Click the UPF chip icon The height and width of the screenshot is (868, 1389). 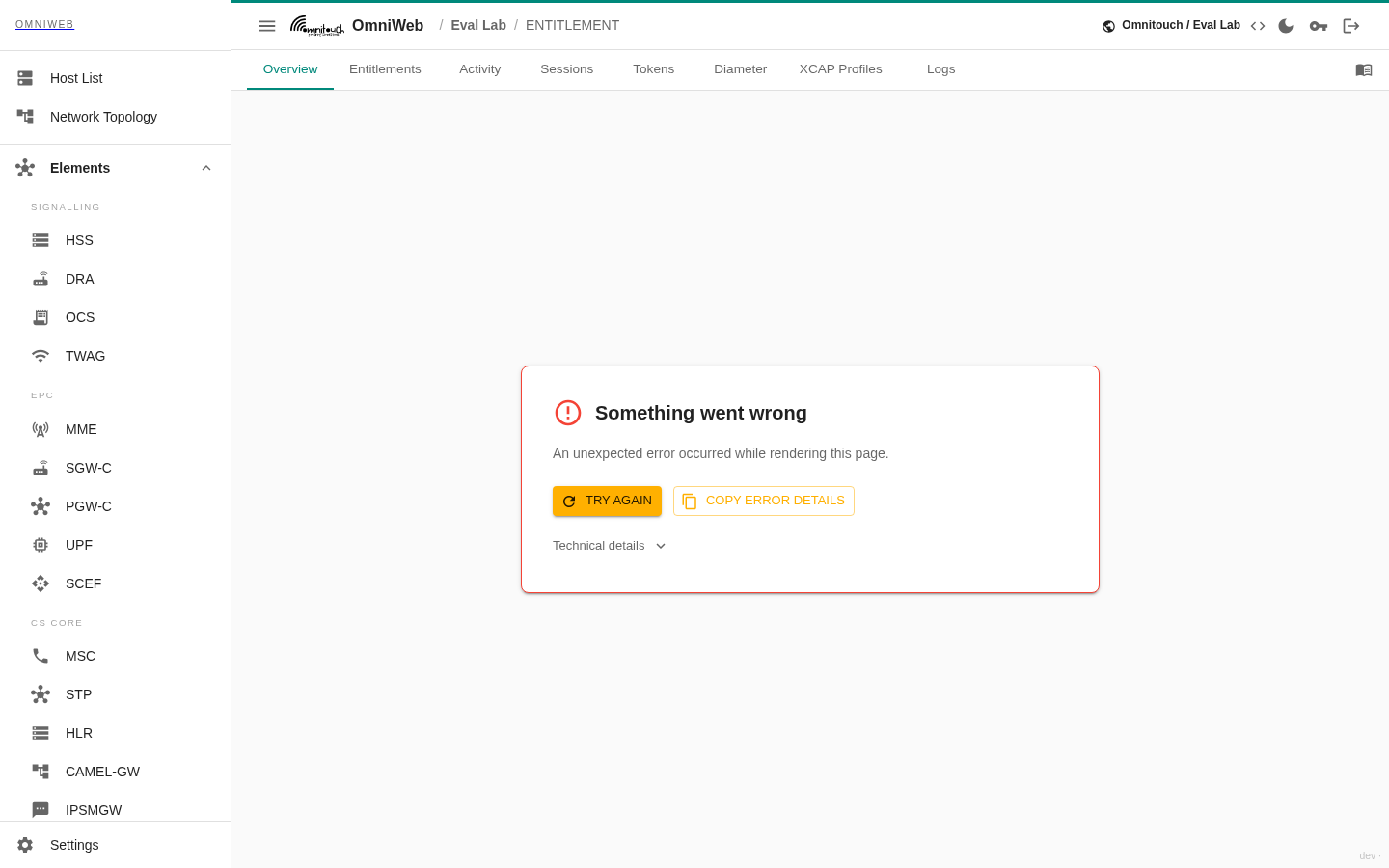[41, 545]
